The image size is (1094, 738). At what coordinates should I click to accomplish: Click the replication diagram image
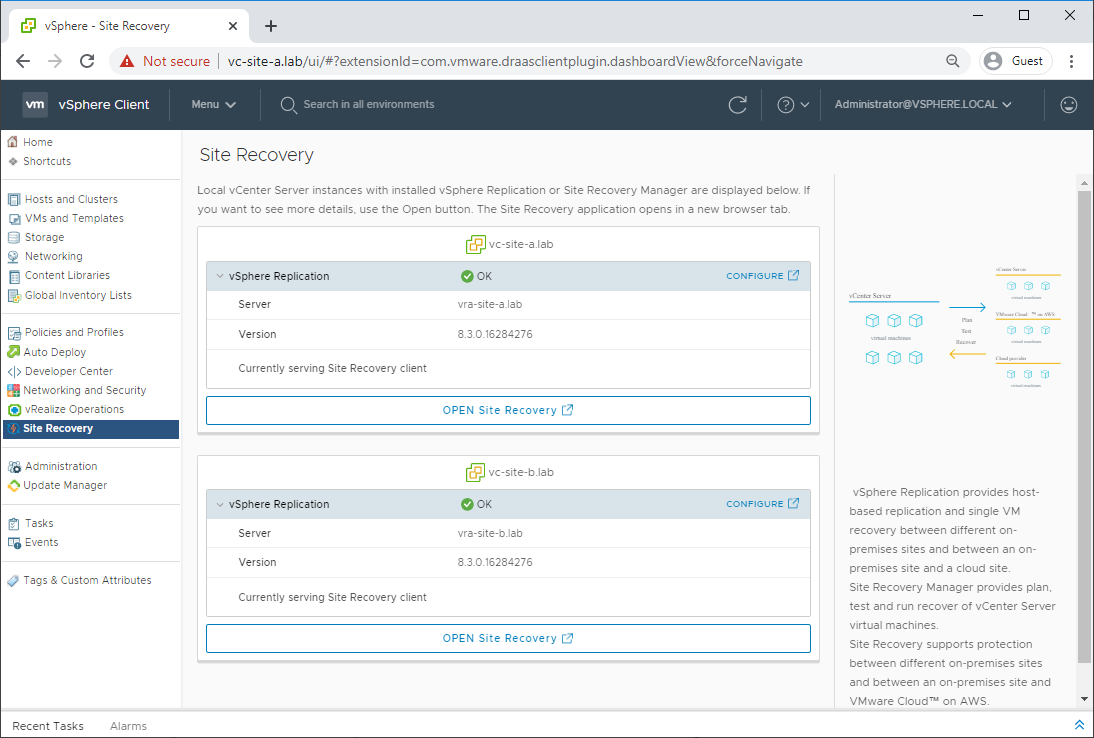point(954,327)
